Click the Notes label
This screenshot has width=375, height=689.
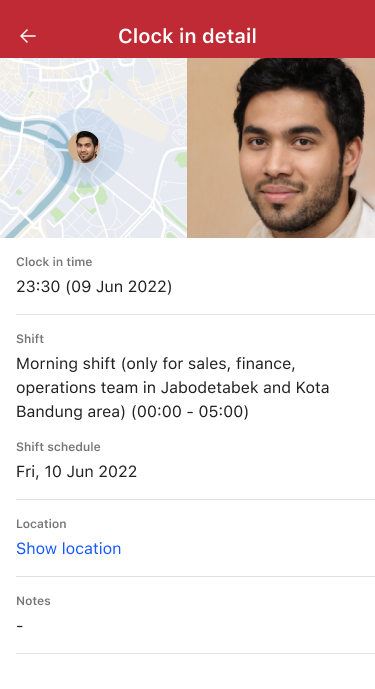33,601
